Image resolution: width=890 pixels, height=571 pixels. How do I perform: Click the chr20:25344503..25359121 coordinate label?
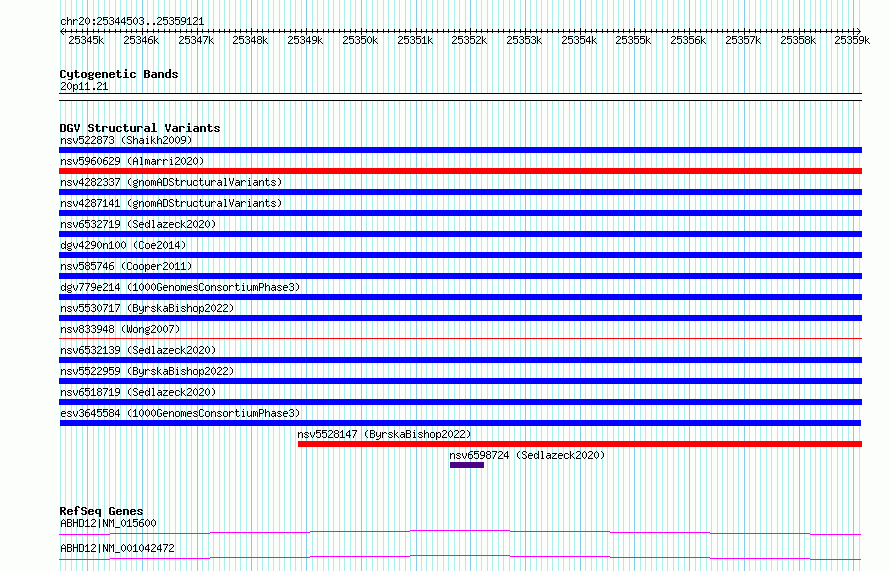(x=132, y=21)
